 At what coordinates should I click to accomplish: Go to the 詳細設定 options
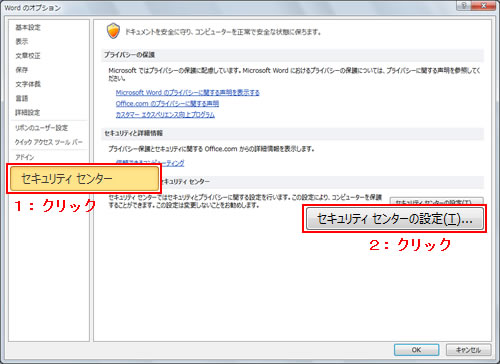28,113
